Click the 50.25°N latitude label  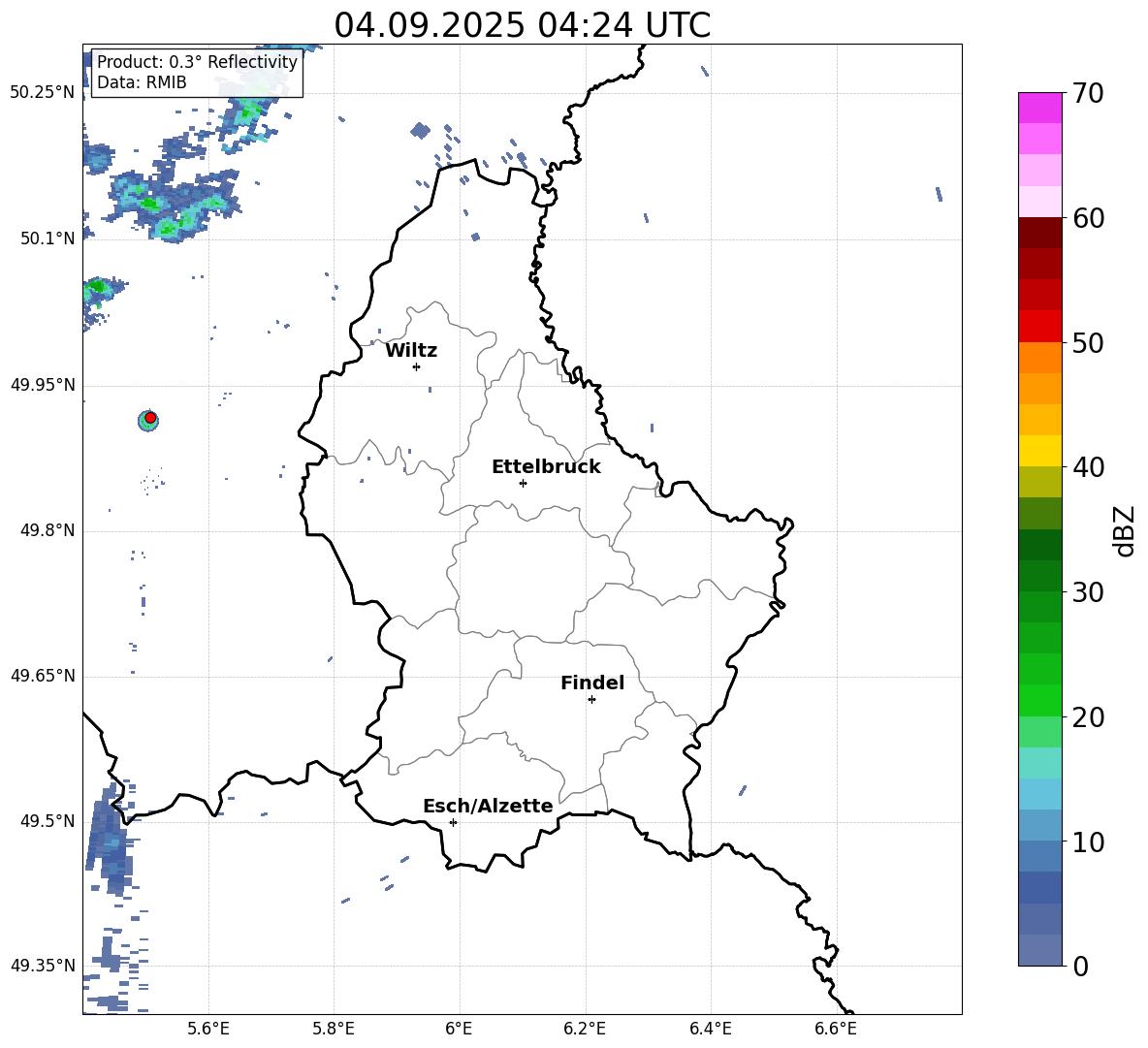[43, 93]
